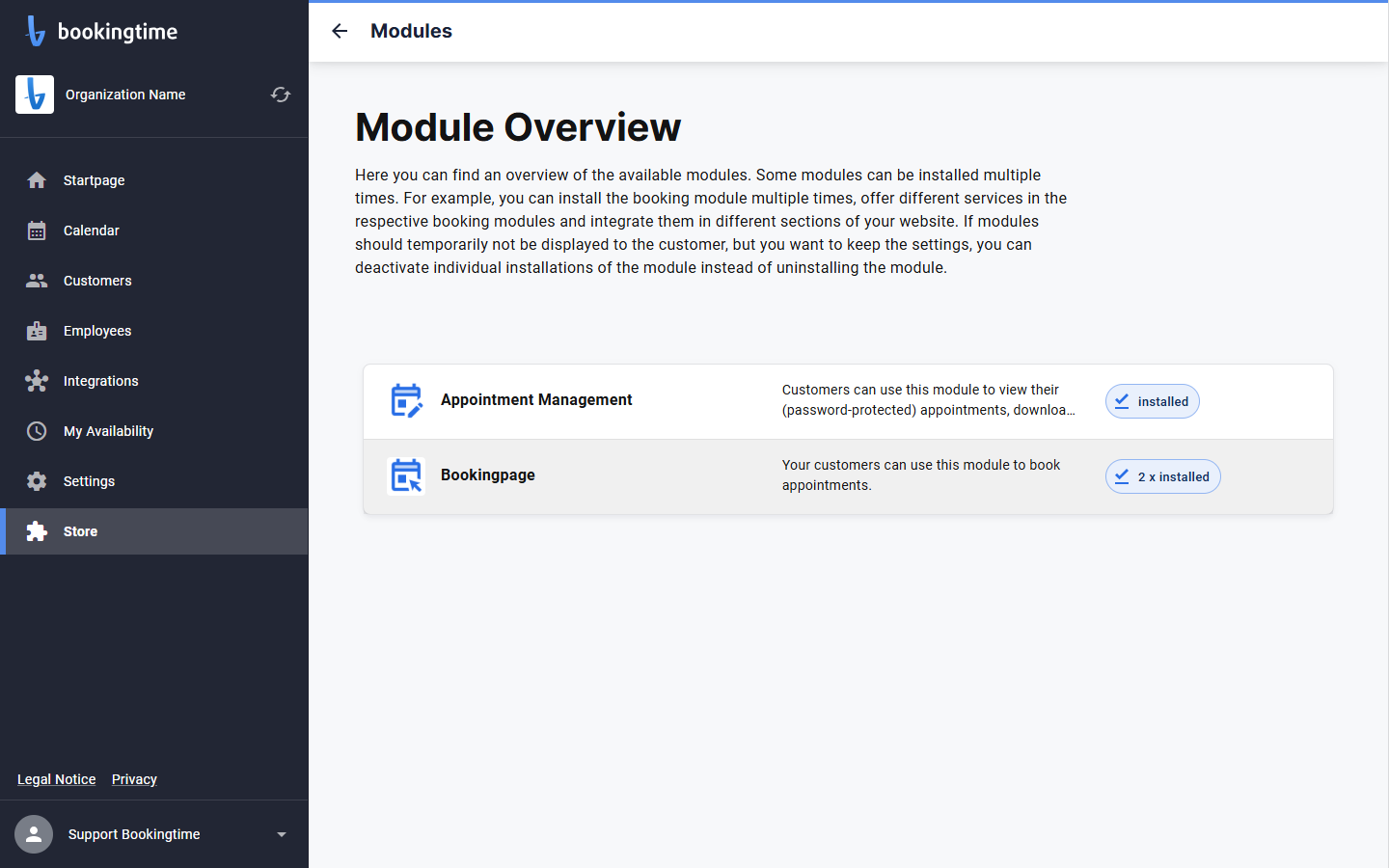This screenshot has width=1389, height=868.
Task: Open the Privacy link
Action: click(x=134, y=779)
